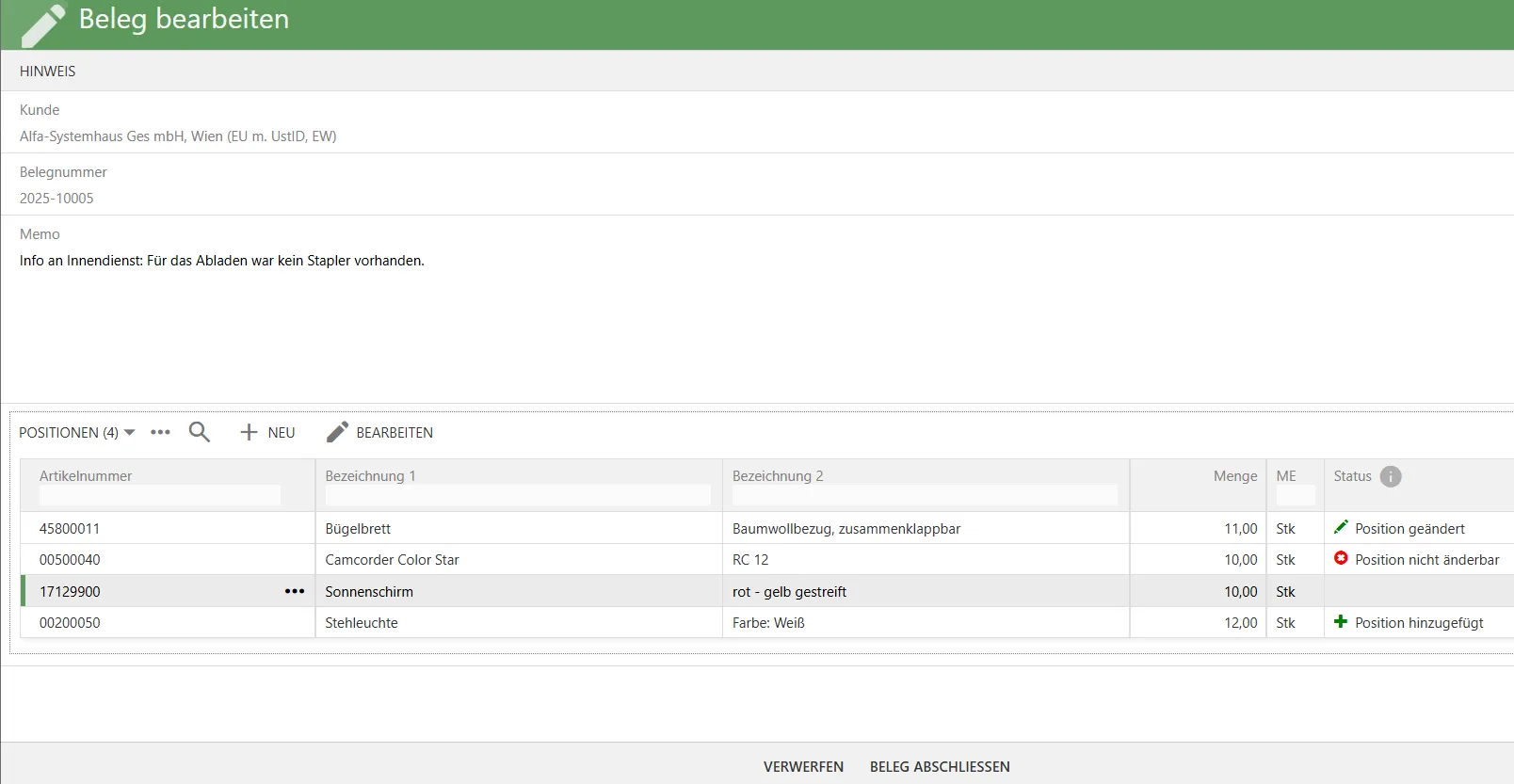Select the Bügelbrett row
The width and height of the screenshot is (1514, 784).
tap(518, 528)
